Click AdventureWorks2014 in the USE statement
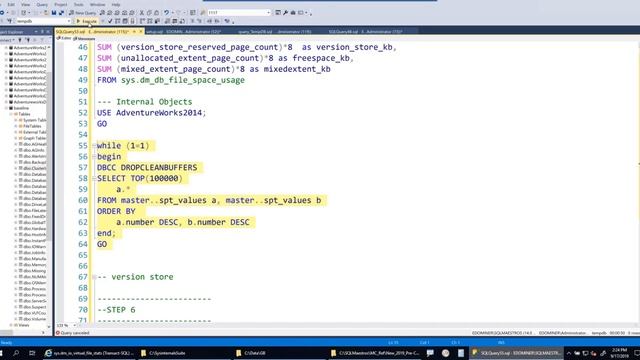The height and width of the screenshot is (360, 640). pos(159,113)
